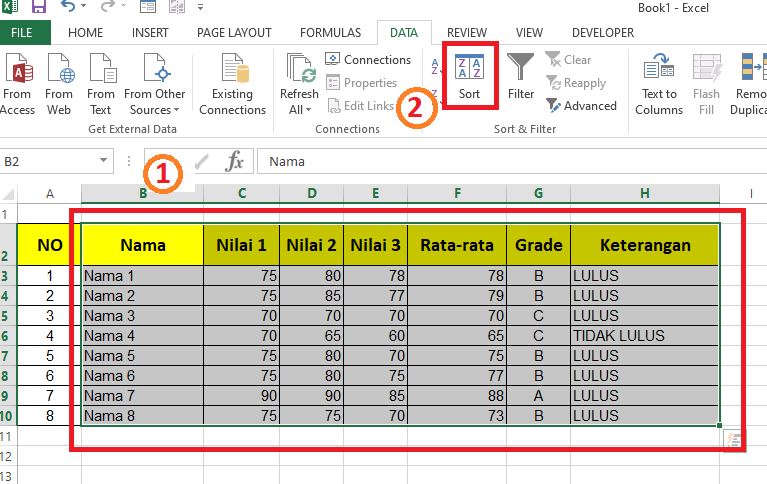Click the Save icon in quick access toolbar

point(39,6)
